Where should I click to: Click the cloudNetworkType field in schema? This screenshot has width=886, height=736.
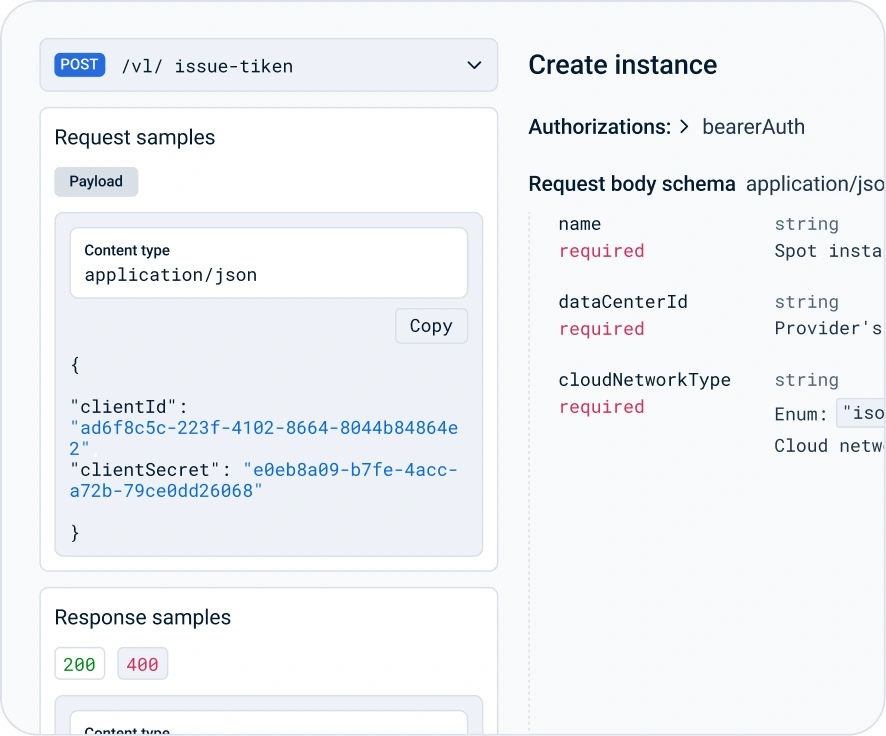pos(644,380)
